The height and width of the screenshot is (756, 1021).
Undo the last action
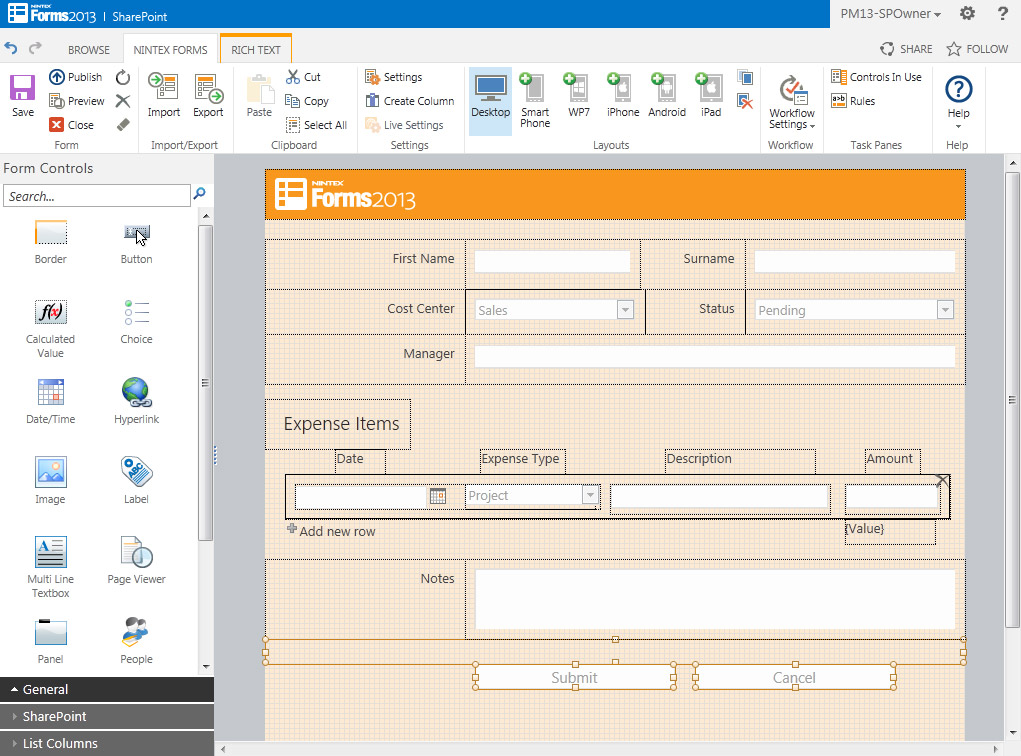coord(11,48)
